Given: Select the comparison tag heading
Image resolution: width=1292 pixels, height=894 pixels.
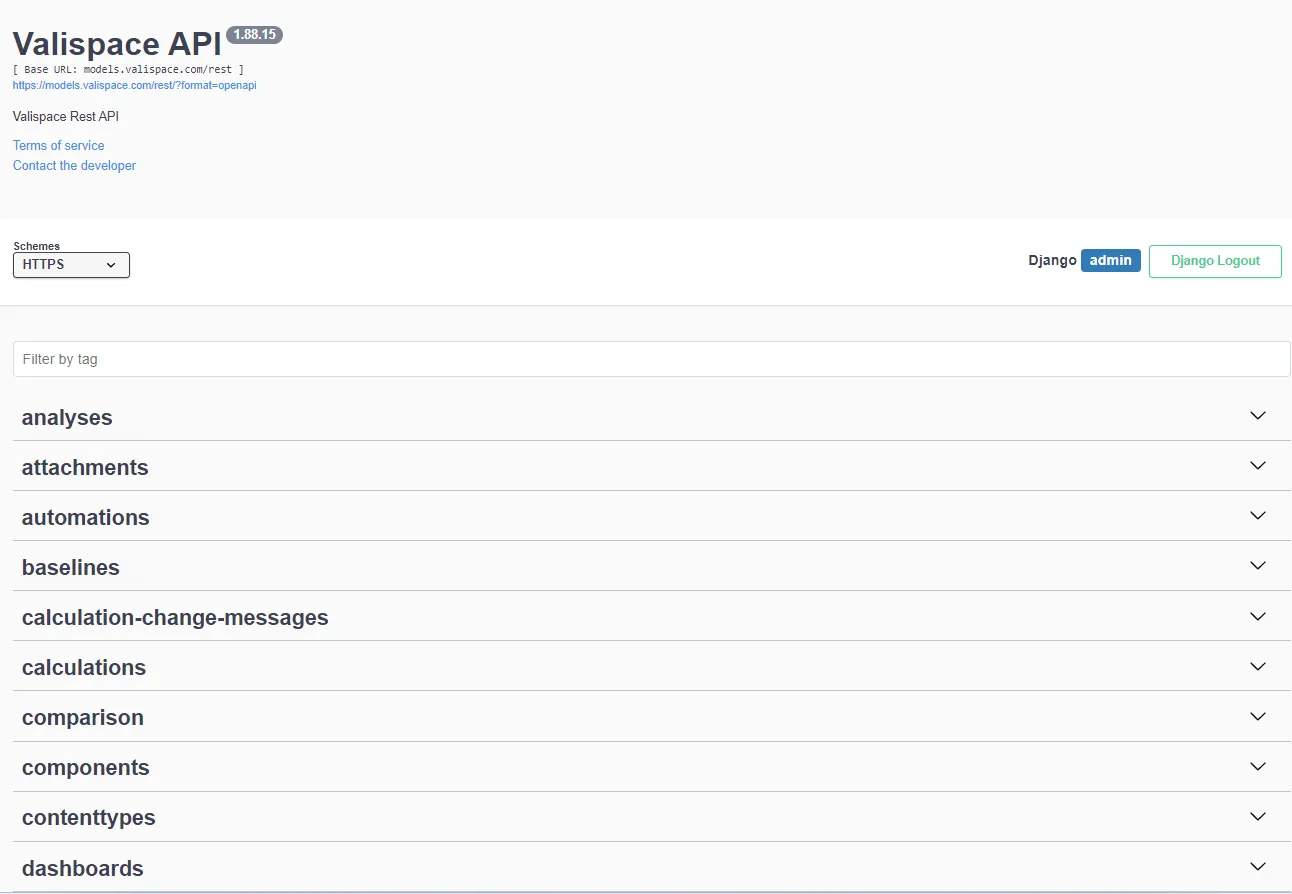Looking at the screenshot, I should coord(83,717).
